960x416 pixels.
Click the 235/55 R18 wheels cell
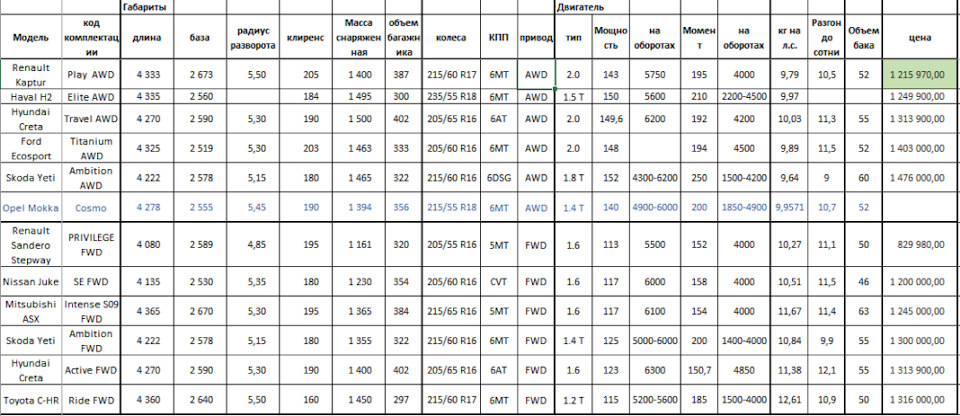(451, 96)
